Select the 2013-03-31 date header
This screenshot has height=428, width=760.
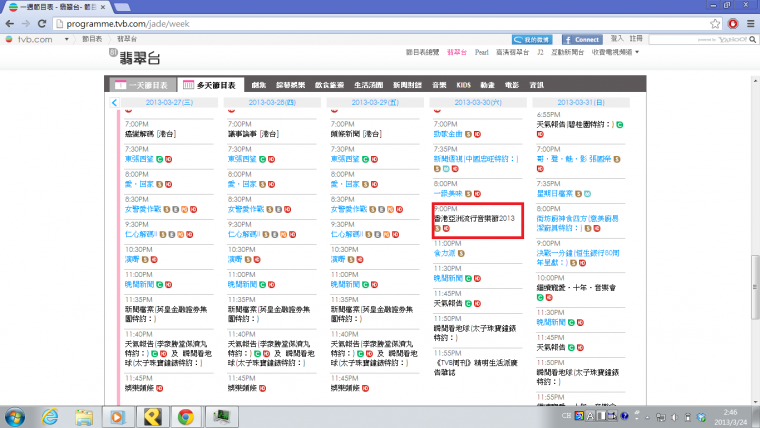tap(581, 102)
